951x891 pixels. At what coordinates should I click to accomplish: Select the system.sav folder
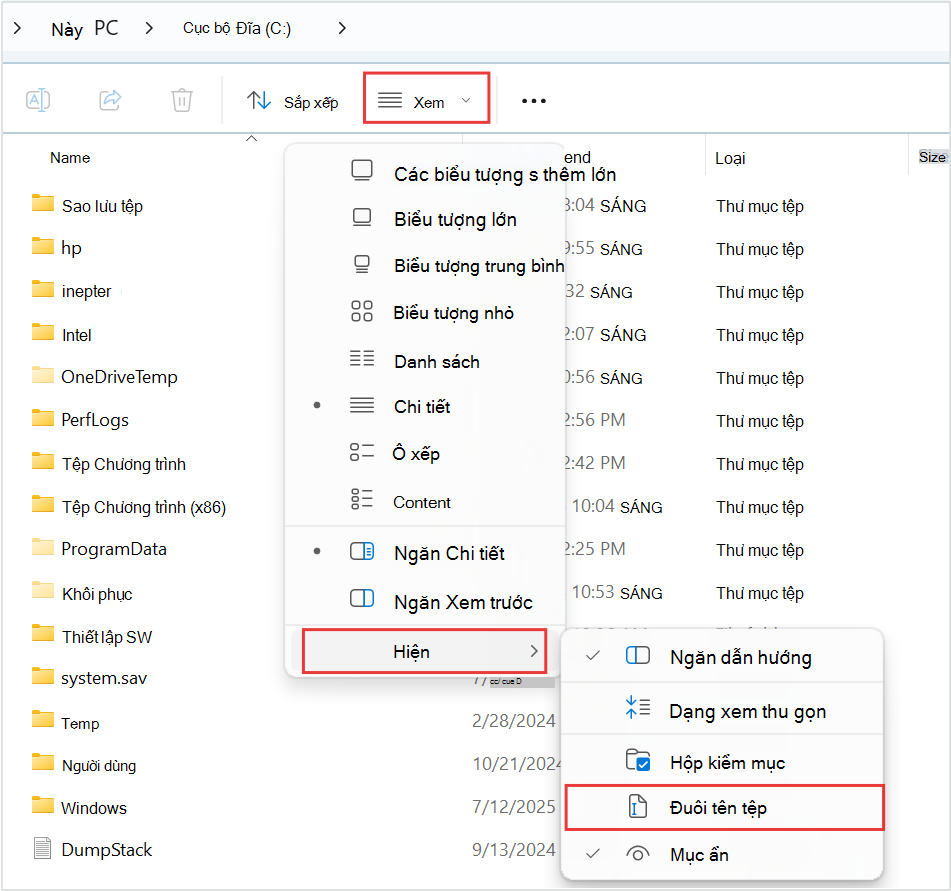[90, 677]
